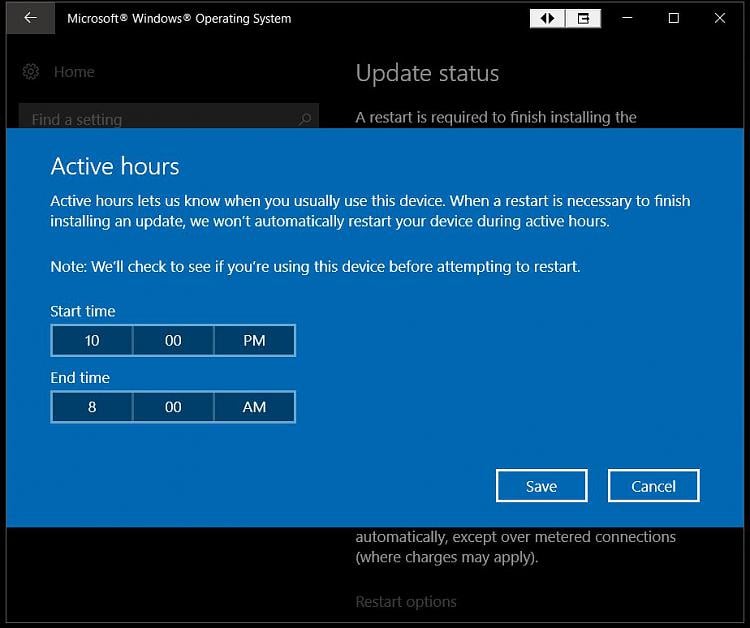Click the note about checking device use

(x=315, y=266)
